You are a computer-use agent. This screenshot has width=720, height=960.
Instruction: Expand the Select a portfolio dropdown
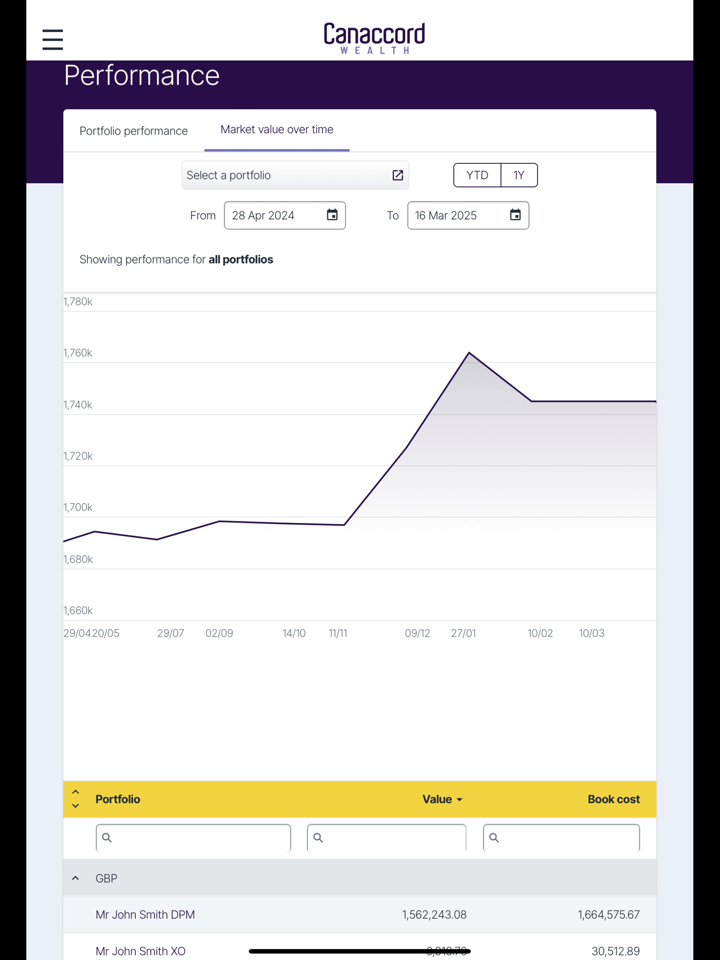point(285,175)
